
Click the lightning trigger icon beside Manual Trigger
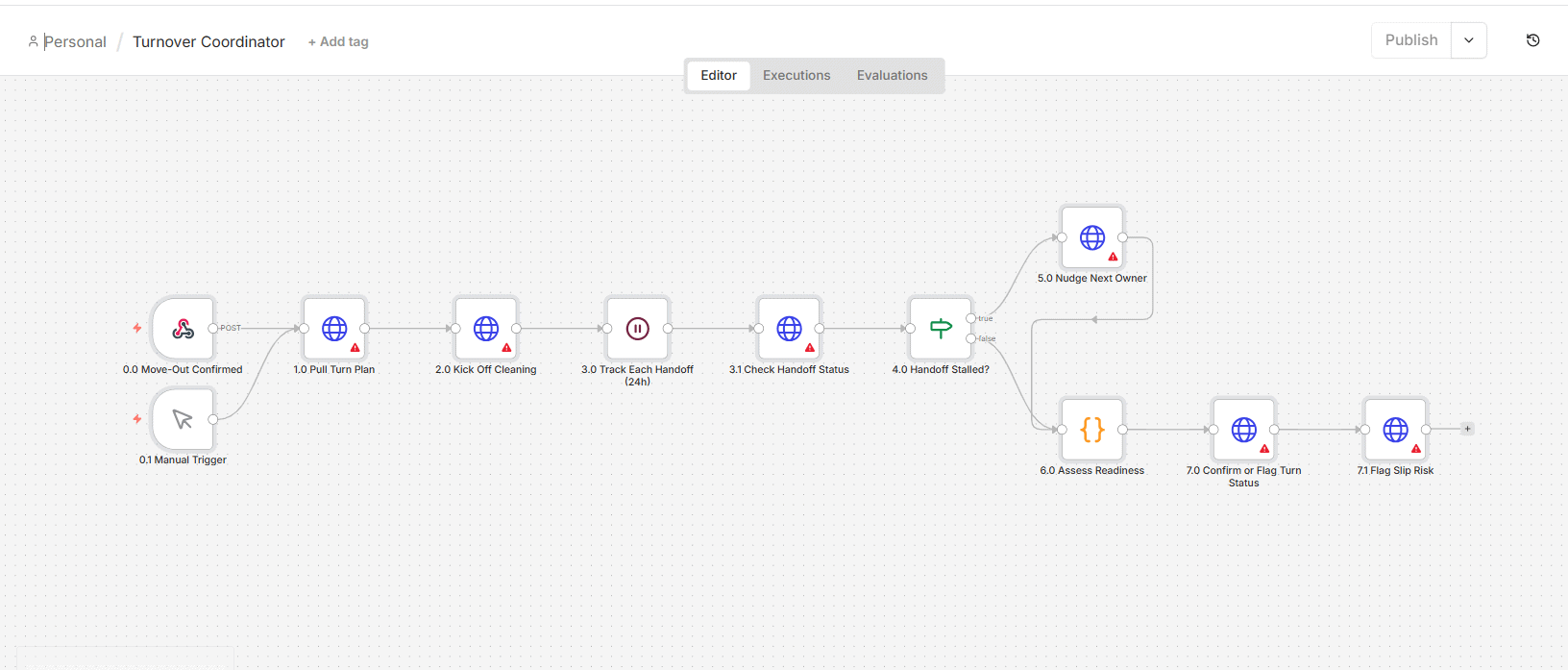click(137, 419)
